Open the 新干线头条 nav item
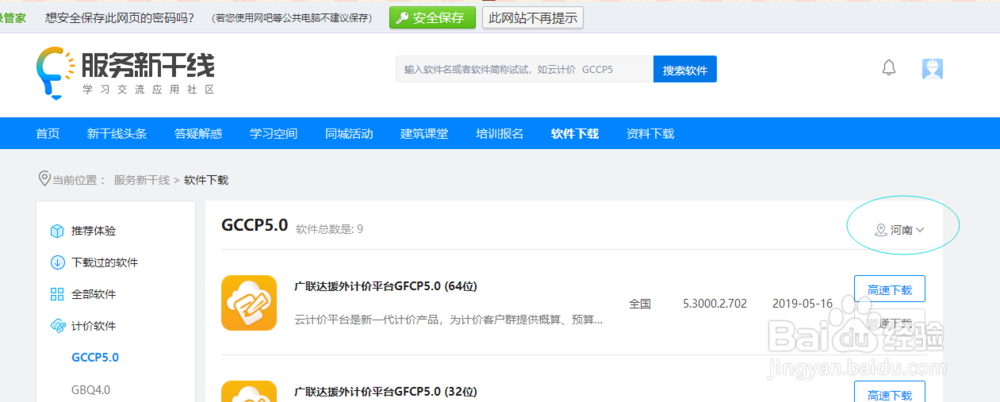Image resolution: width=1000 pixels, height=402 pixels. pos(117,133)
